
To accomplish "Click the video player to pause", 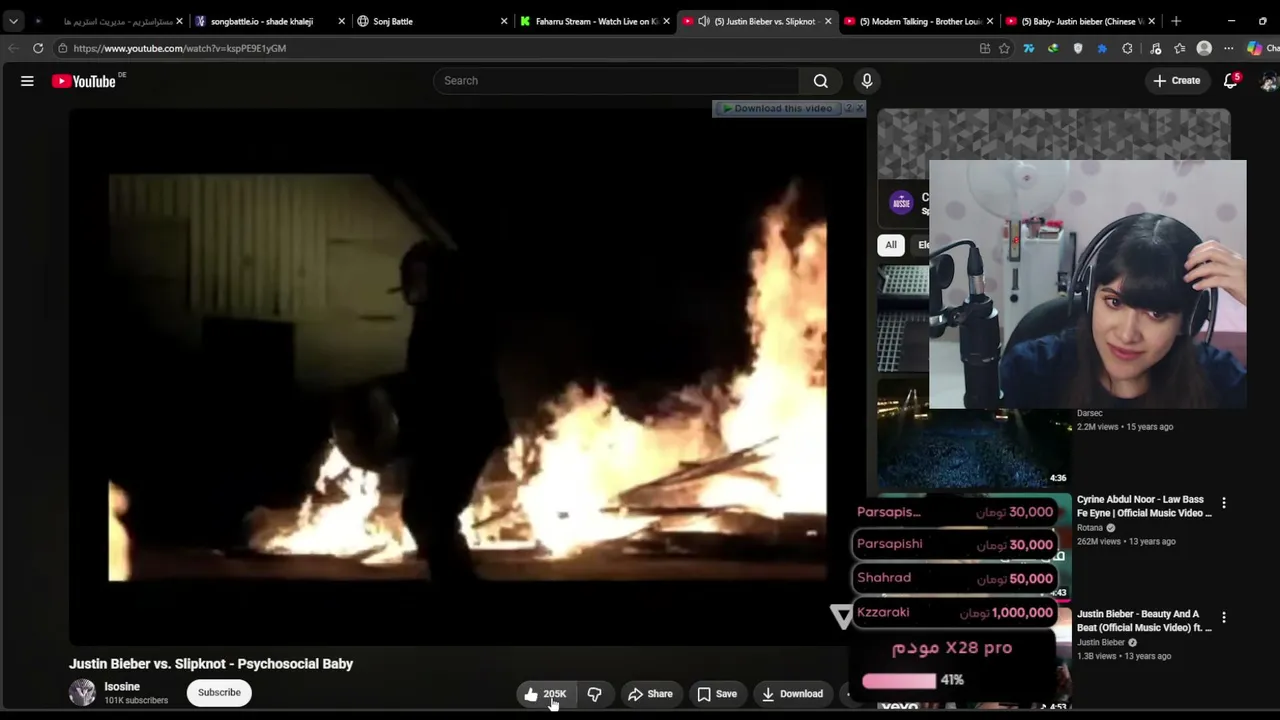I will [468, 377].
